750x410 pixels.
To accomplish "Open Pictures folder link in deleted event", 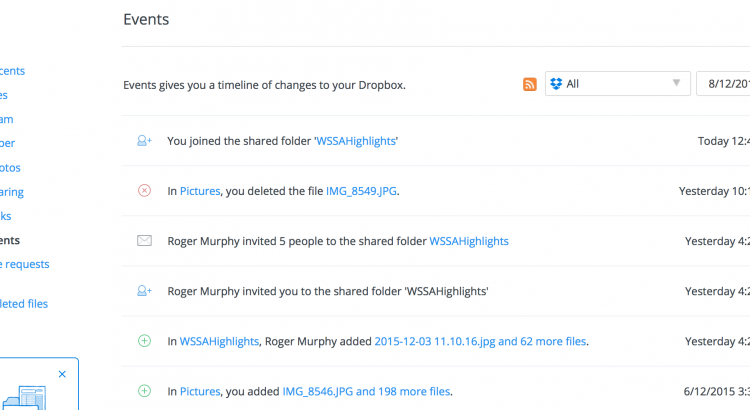I will tap(199, 191).
